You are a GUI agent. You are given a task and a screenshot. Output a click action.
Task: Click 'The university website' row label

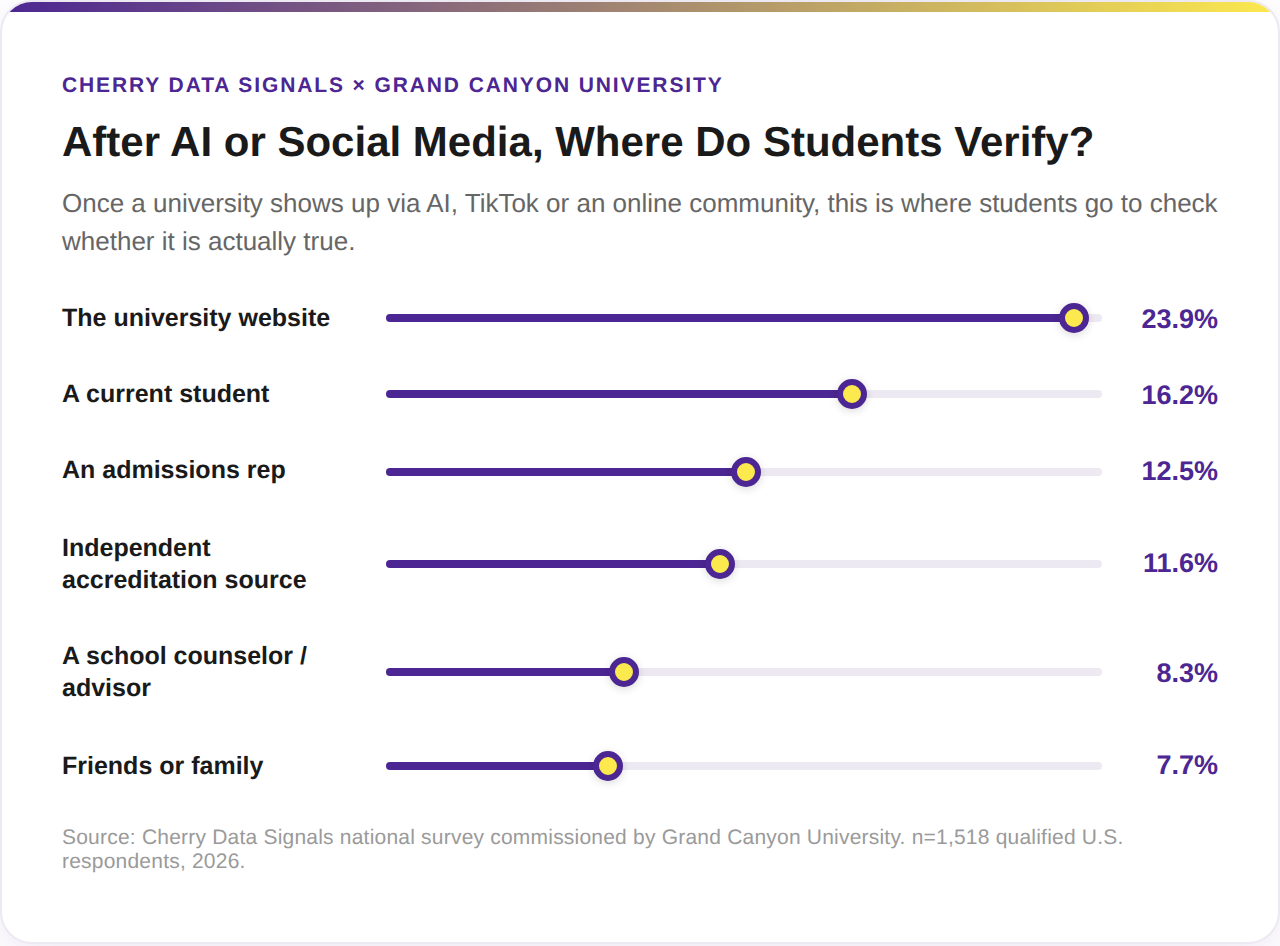[196, 318]
